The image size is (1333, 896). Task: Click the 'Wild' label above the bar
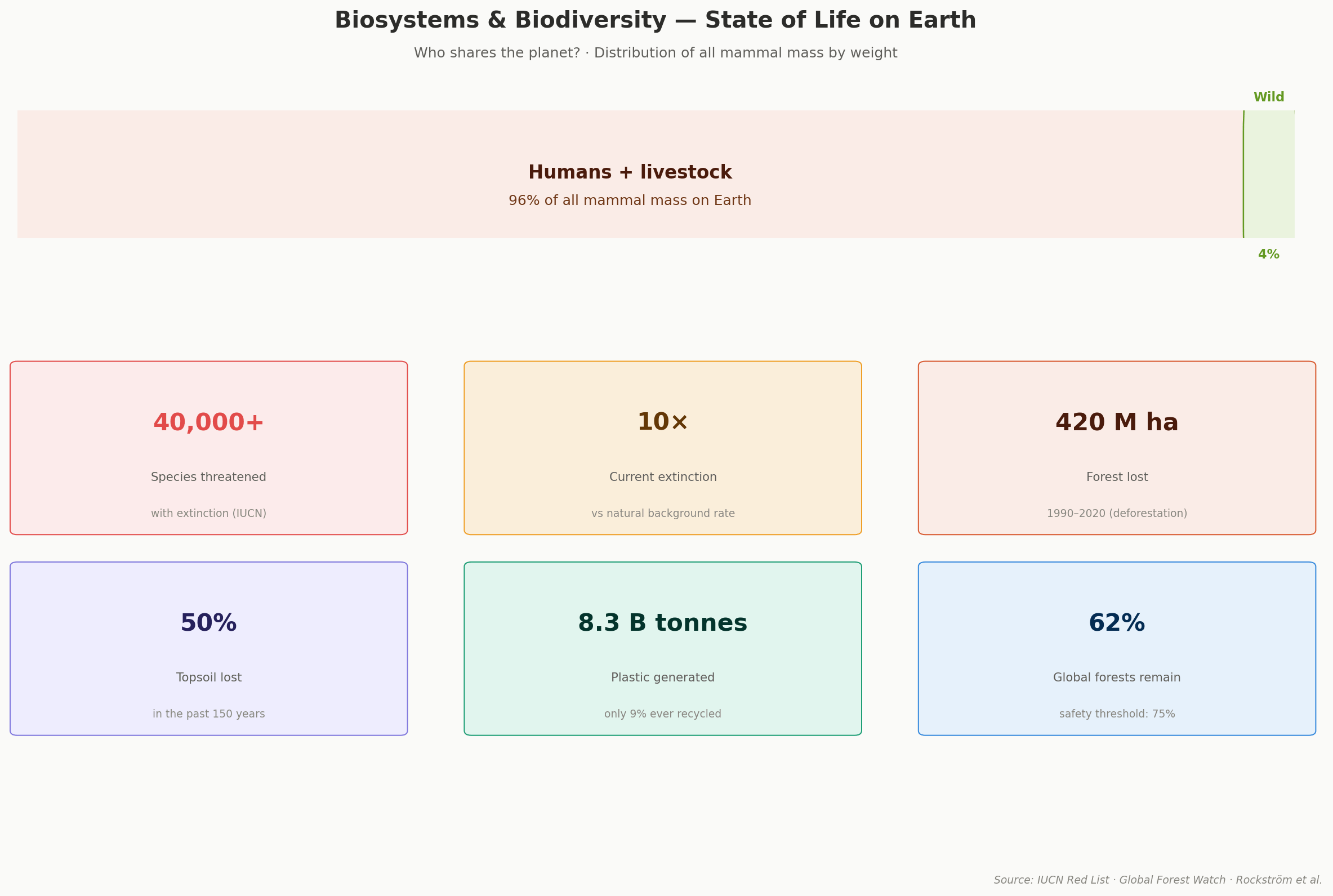click(1269, 97)
